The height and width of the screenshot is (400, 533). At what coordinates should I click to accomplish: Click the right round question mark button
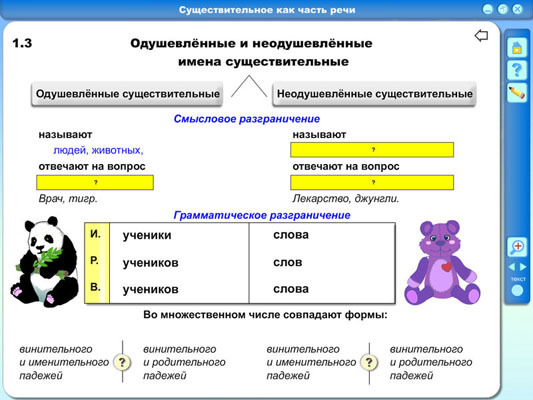[x=369, y=362]
